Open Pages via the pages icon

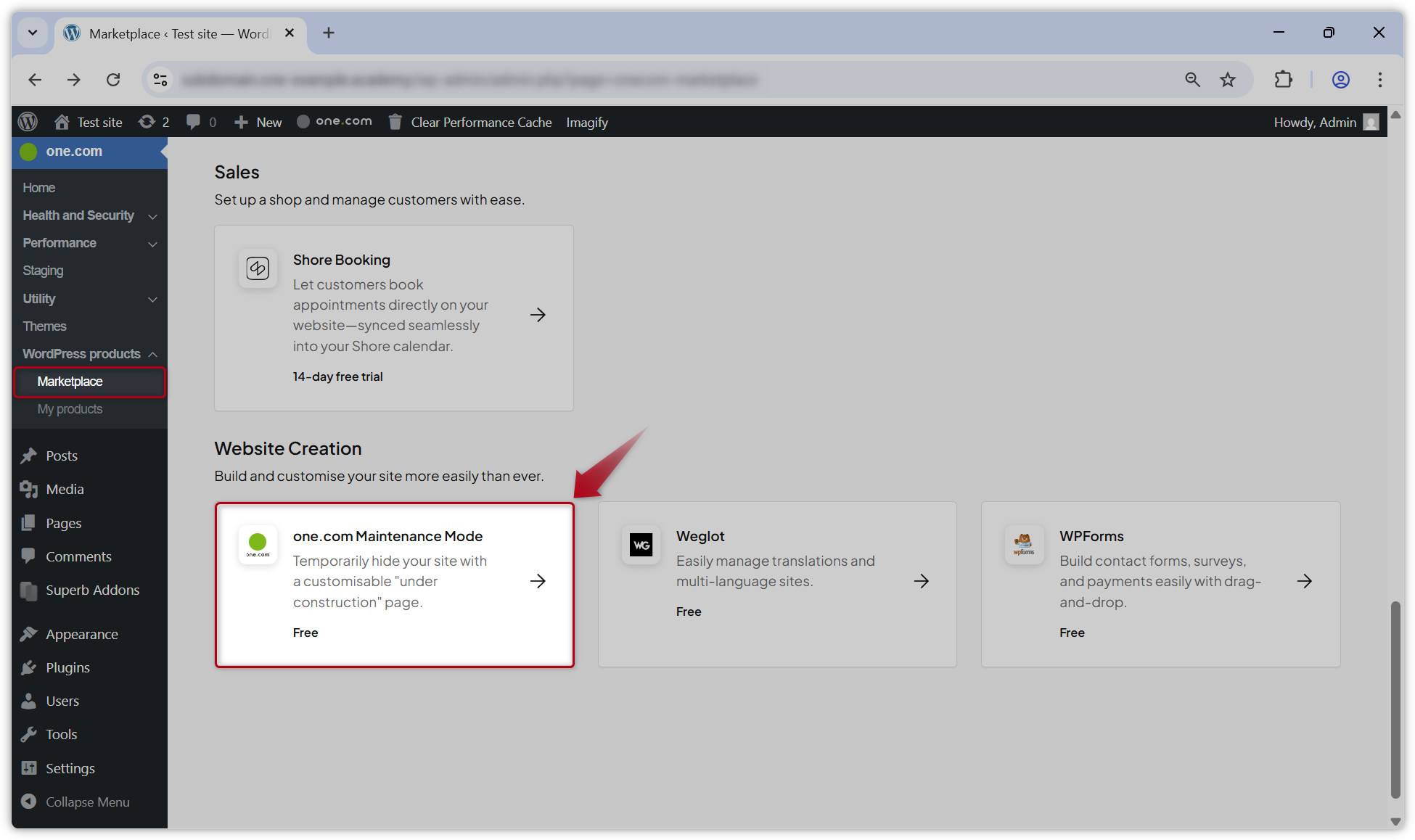29,522
